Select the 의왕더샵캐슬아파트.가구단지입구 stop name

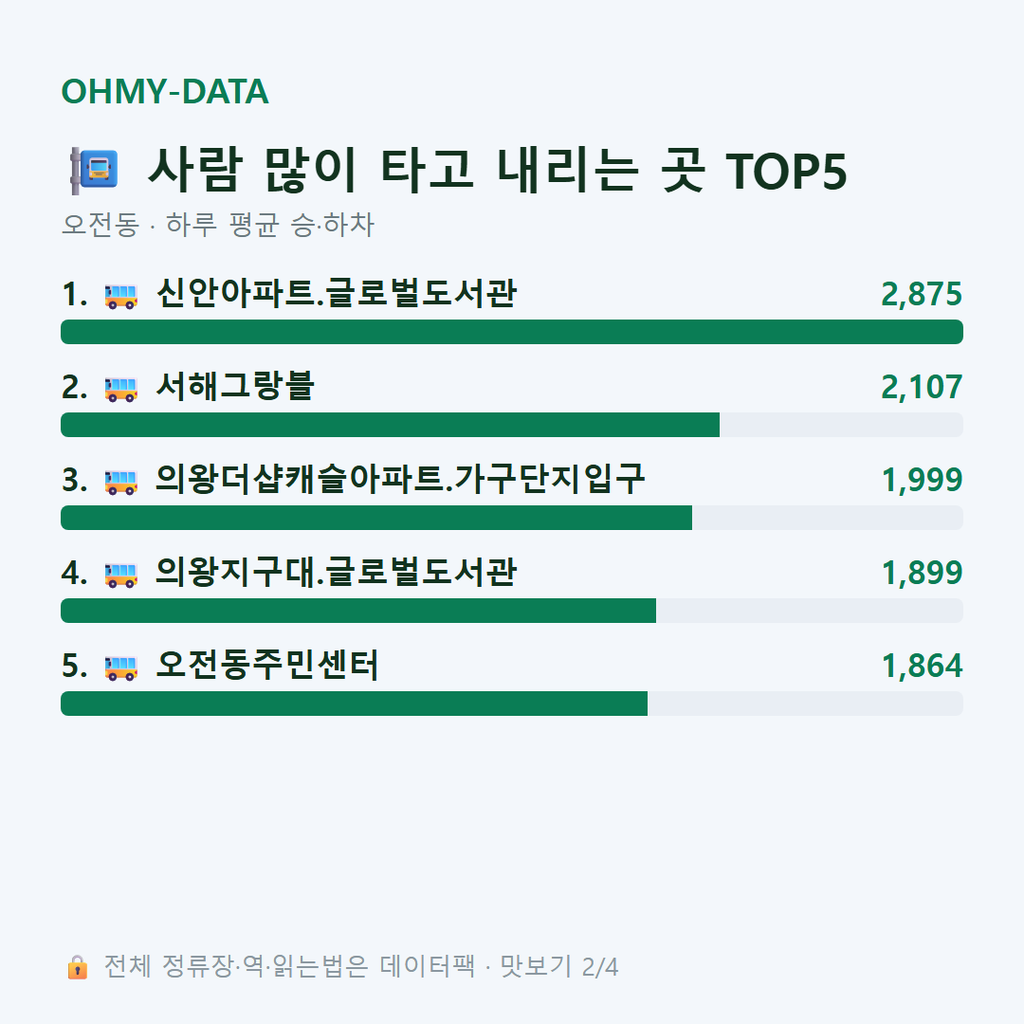click(x=400, y=479)
